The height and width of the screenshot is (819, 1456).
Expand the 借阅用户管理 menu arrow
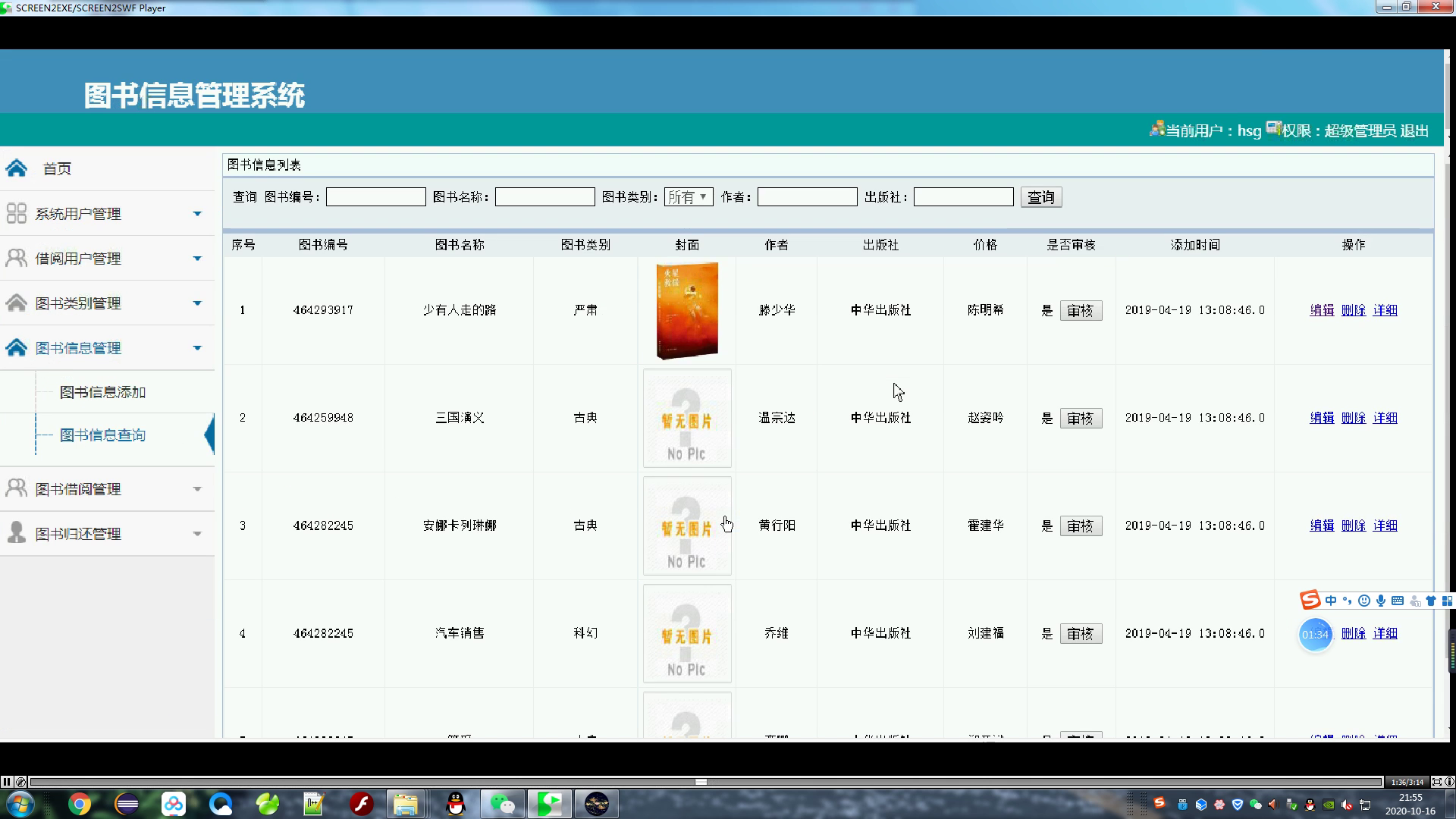197,259
